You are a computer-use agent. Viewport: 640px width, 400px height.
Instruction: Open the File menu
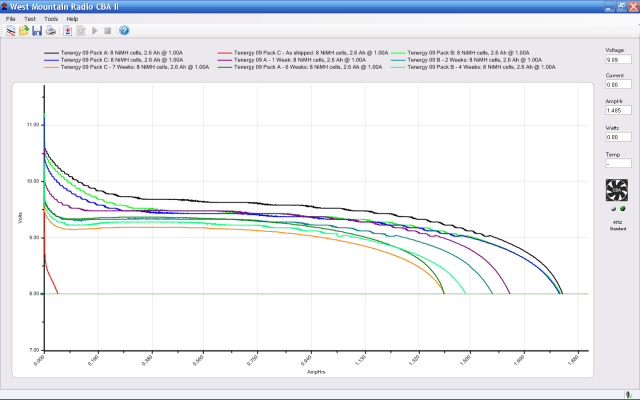(x=11, y=19)
